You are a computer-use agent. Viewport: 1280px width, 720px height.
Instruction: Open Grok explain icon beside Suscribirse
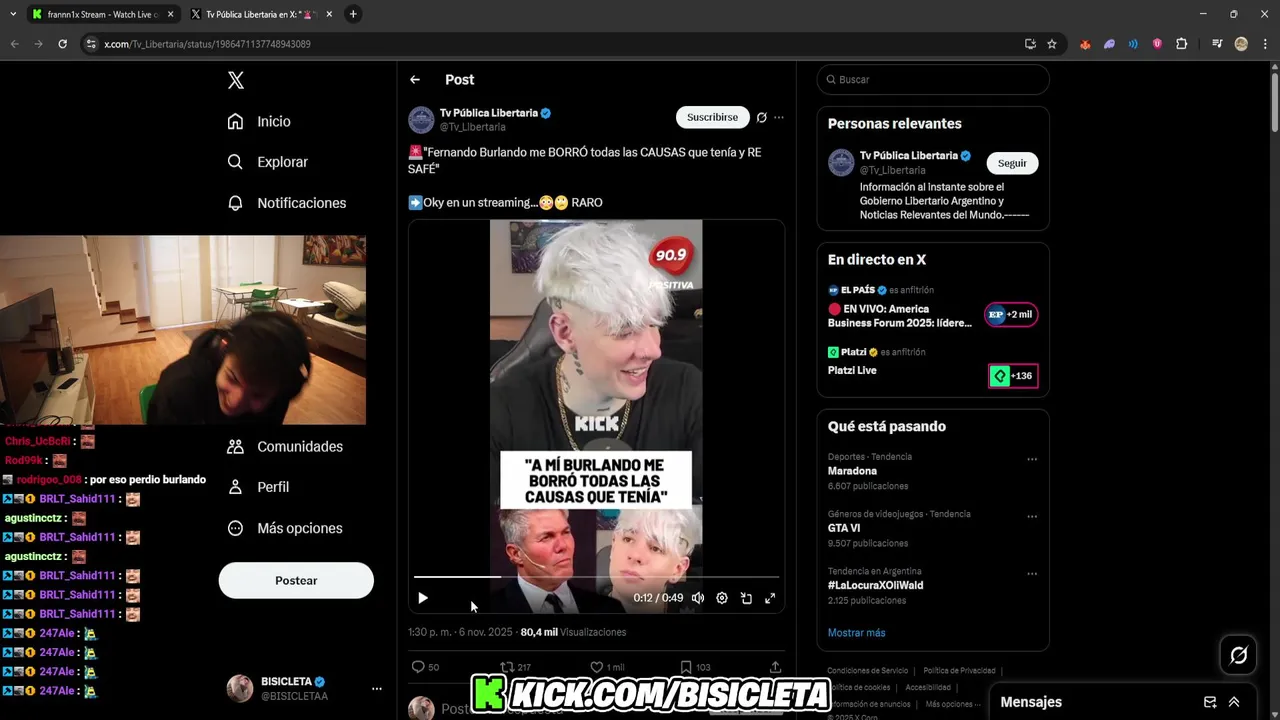762,117
